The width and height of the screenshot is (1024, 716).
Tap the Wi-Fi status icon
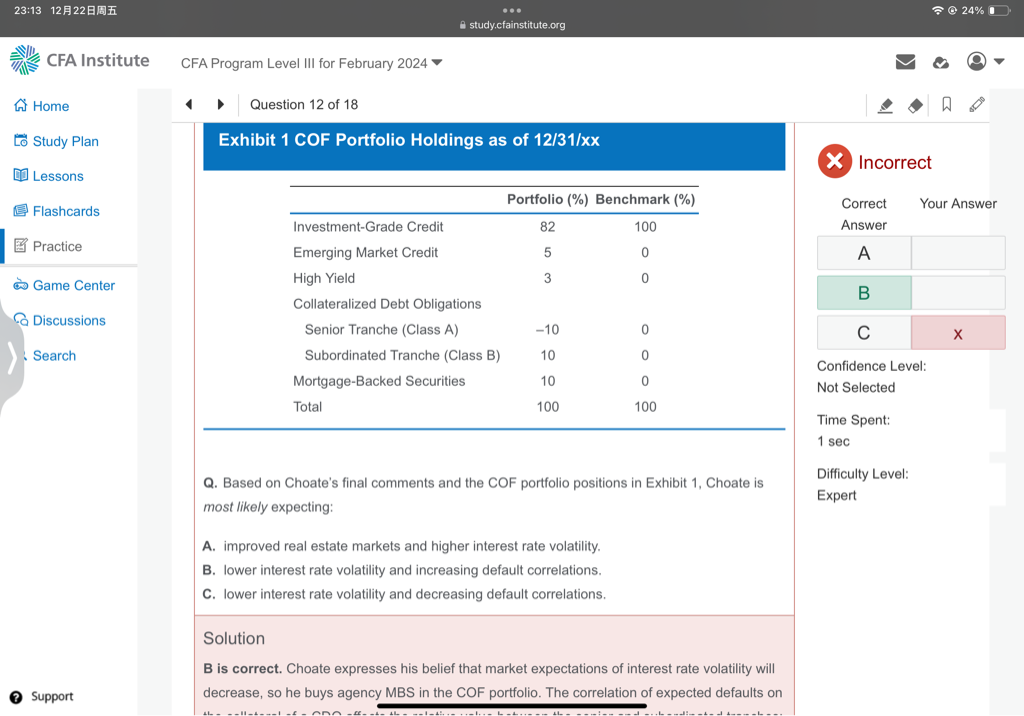coord(937,10)
